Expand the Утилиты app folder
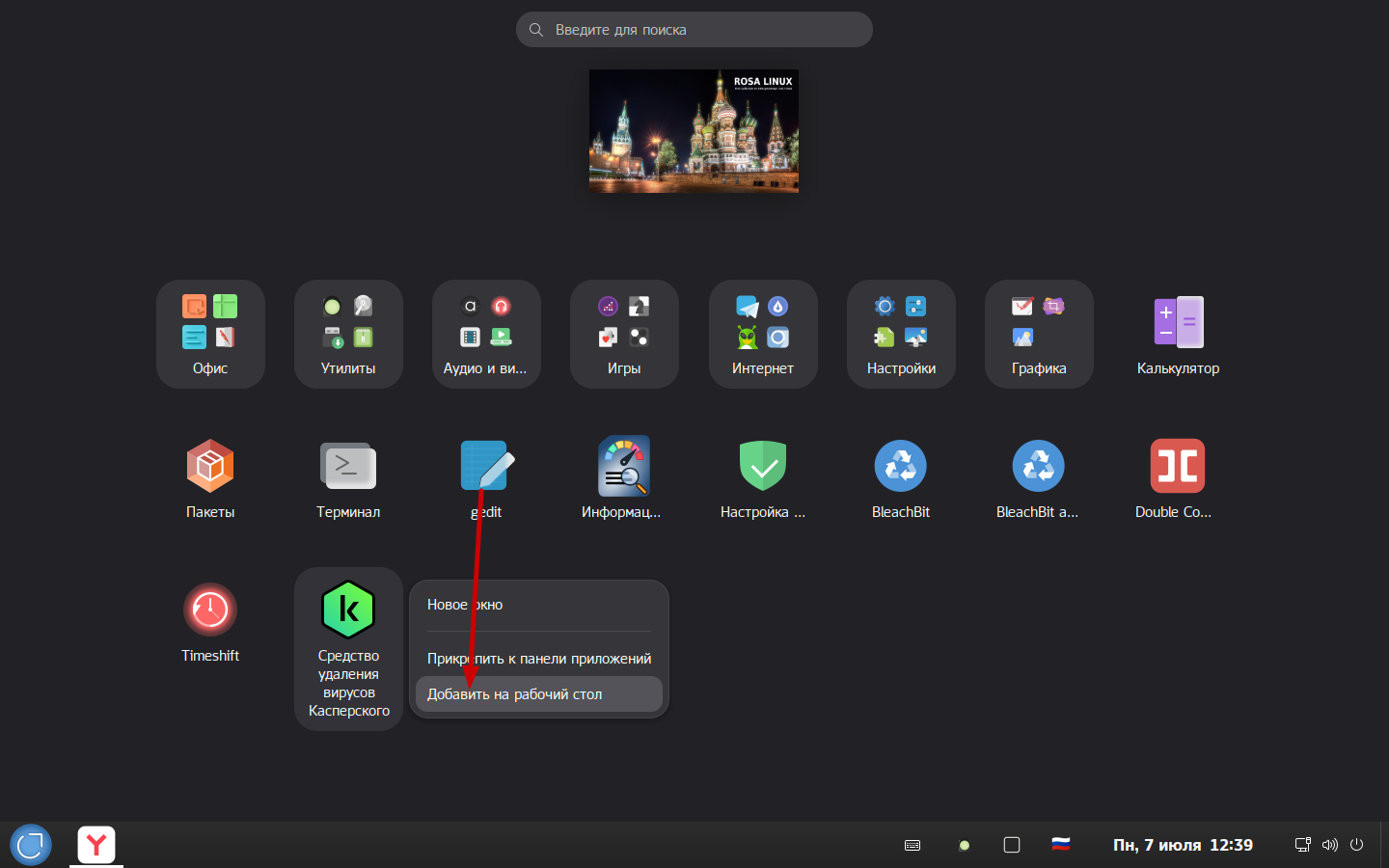 point(348,334)
